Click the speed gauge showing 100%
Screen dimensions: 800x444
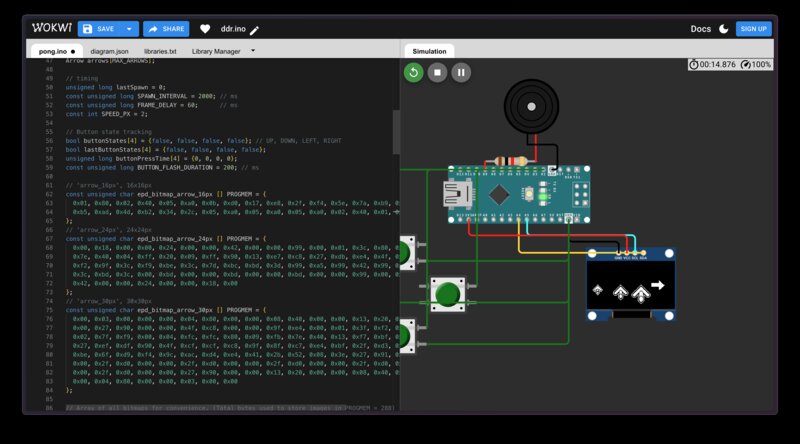[x=745, y=64]
